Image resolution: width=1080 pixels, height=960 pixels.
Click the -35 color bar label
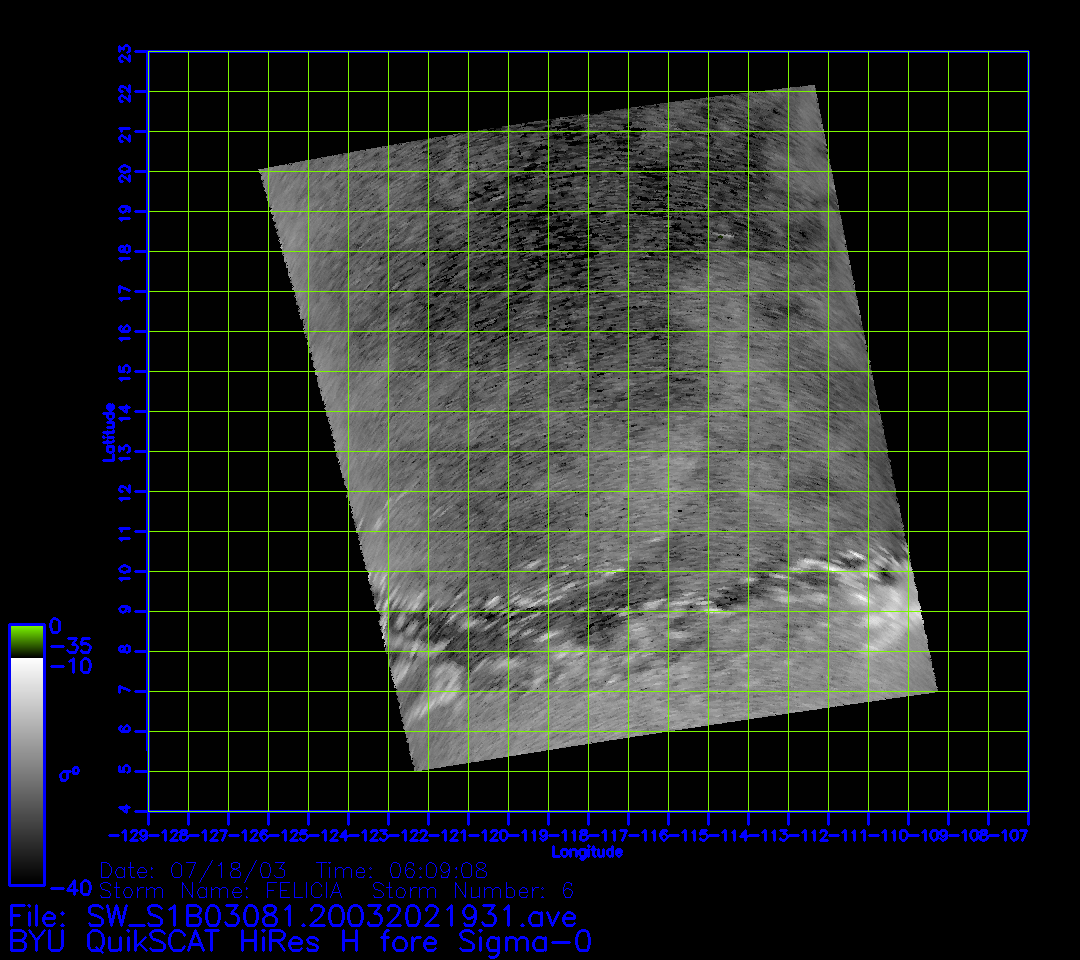click(x=69, y=645)
